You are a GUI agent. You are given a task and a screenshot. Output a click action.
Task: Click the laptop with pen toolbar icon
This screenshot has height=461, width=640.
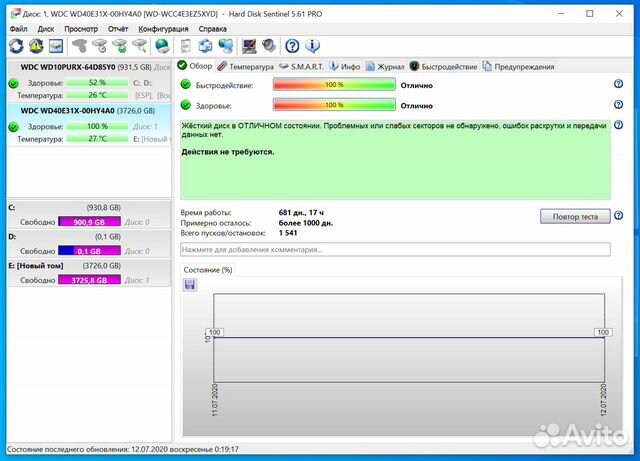point(249,46)
